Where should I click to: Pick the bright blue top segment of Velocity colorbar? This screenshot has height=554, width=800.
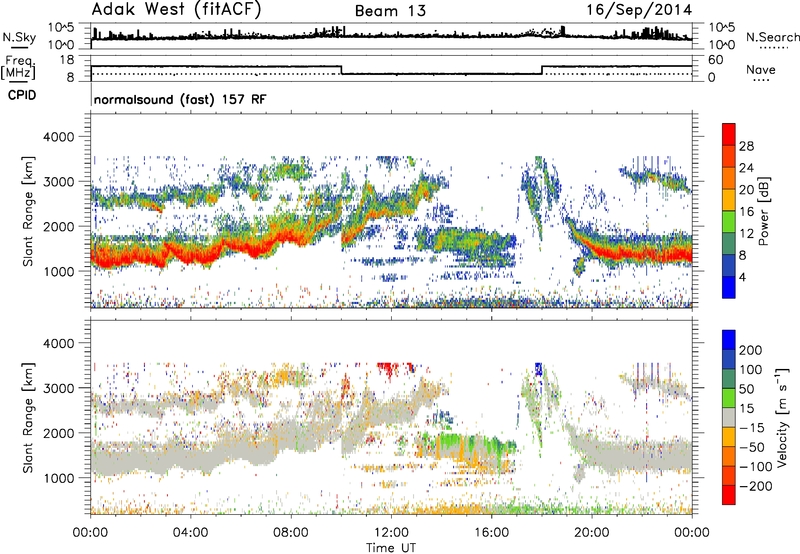pyautogui.click(x=729, y=340)
